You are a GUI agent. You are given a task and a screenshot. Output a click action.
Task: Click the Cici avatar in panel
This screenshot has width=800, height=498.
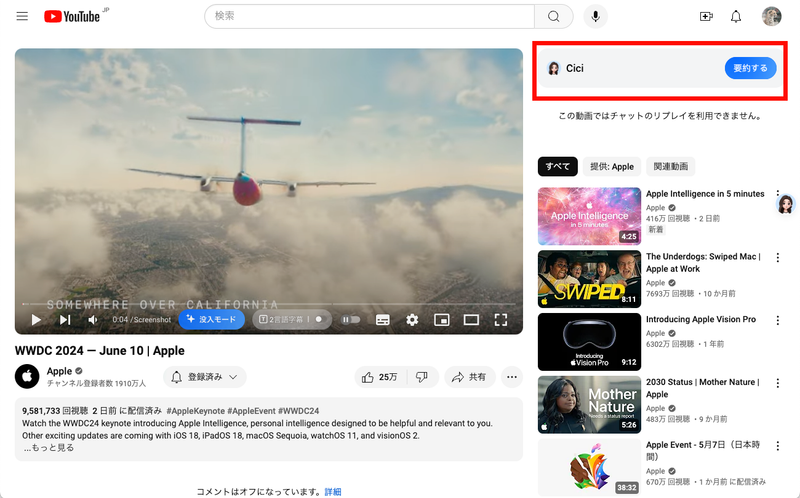pos(554,68)
